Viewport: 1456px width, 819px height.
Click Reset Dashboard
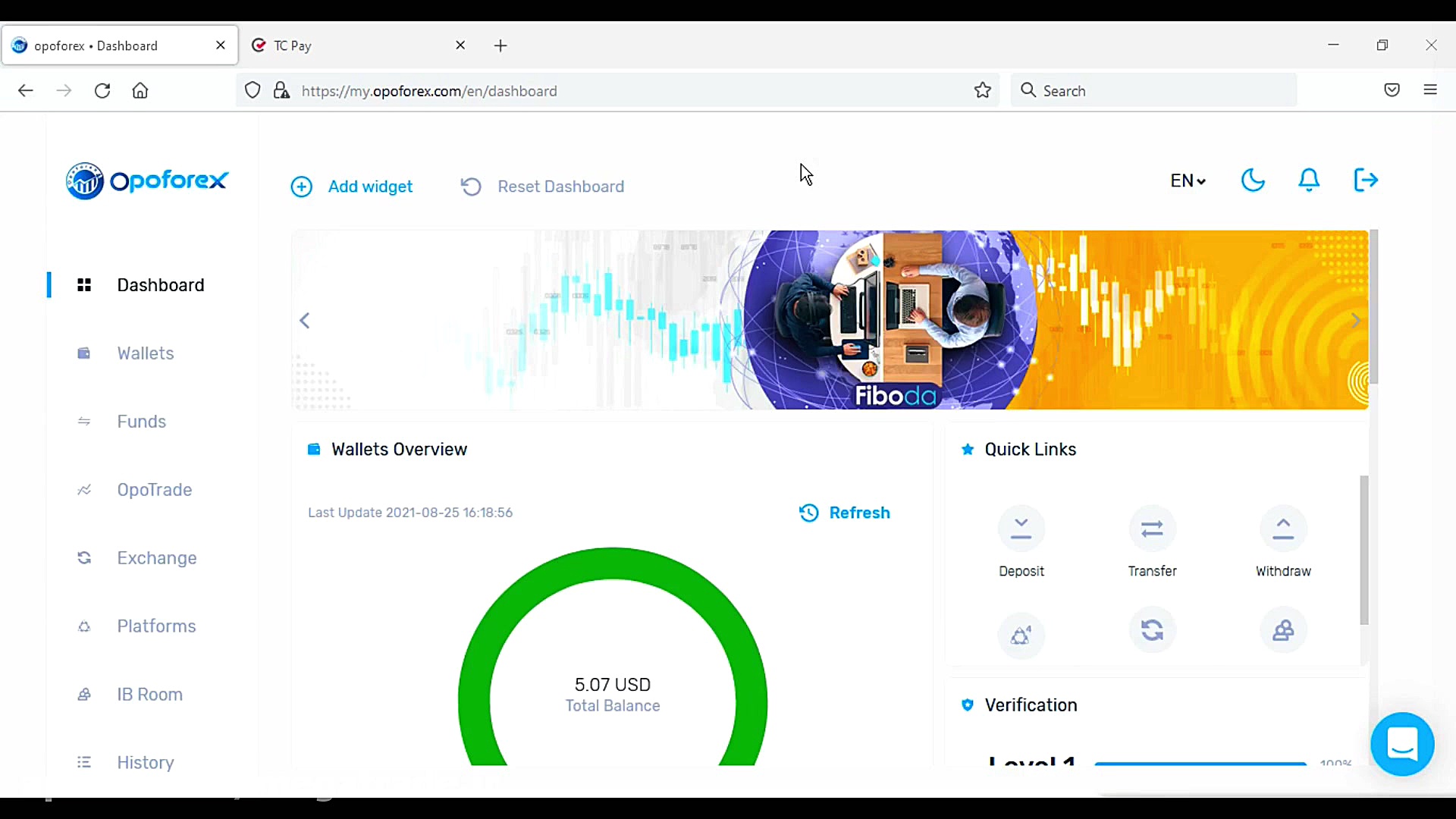(542, 187)
